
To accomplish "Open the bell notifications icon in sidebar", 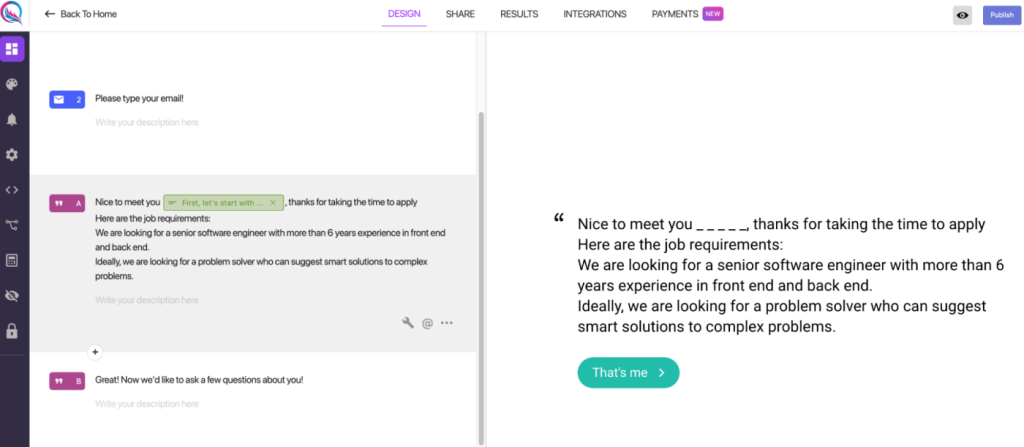I will click(x=12, y=120).
